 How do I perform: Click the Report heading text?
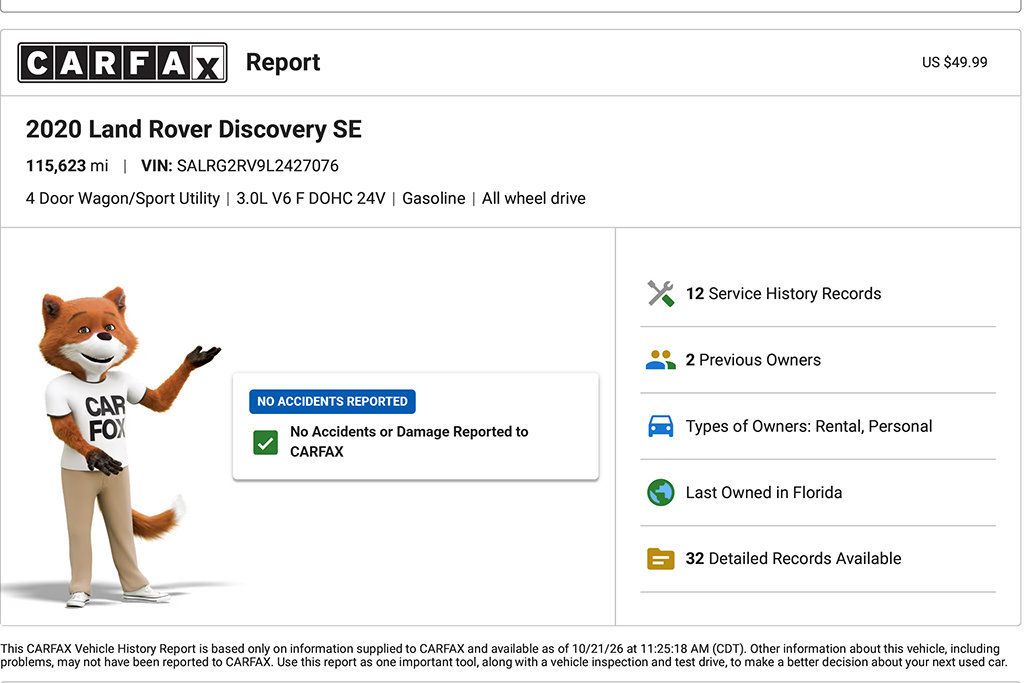pyautogui.click(x=283, y=63)
